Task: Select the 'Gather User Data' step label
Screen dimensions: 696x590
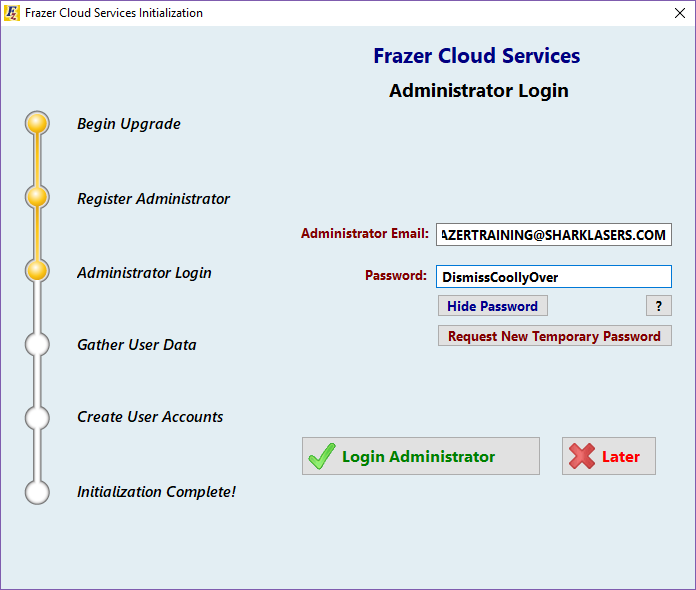Action: [137, 345]
